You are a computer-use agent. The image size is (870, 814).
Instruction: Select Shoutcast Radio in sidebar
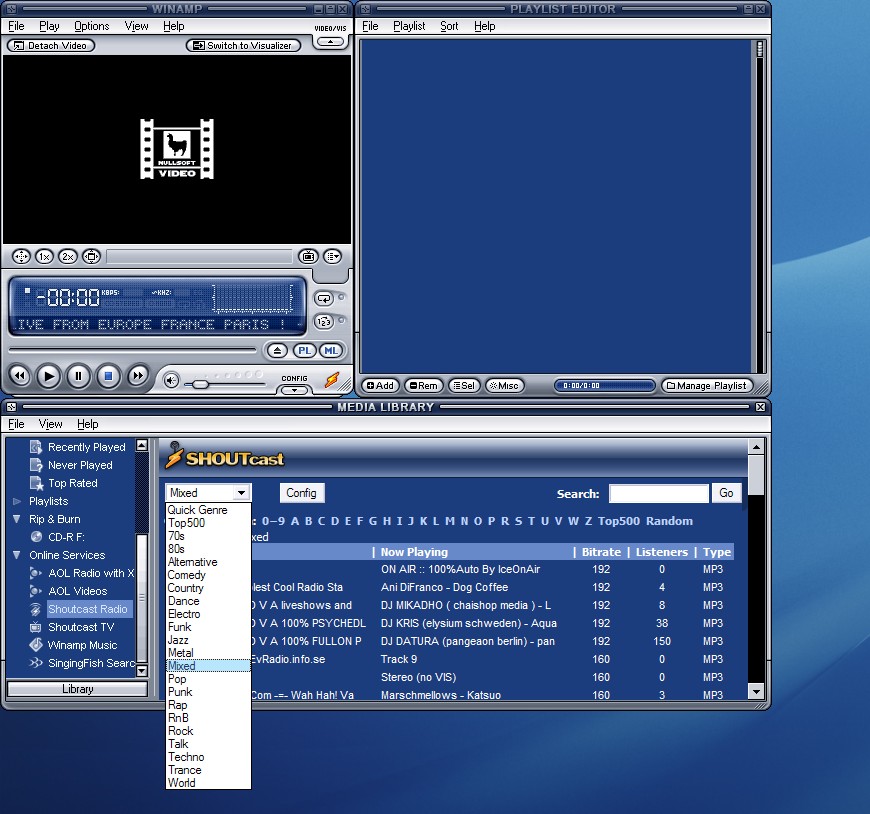88,609
